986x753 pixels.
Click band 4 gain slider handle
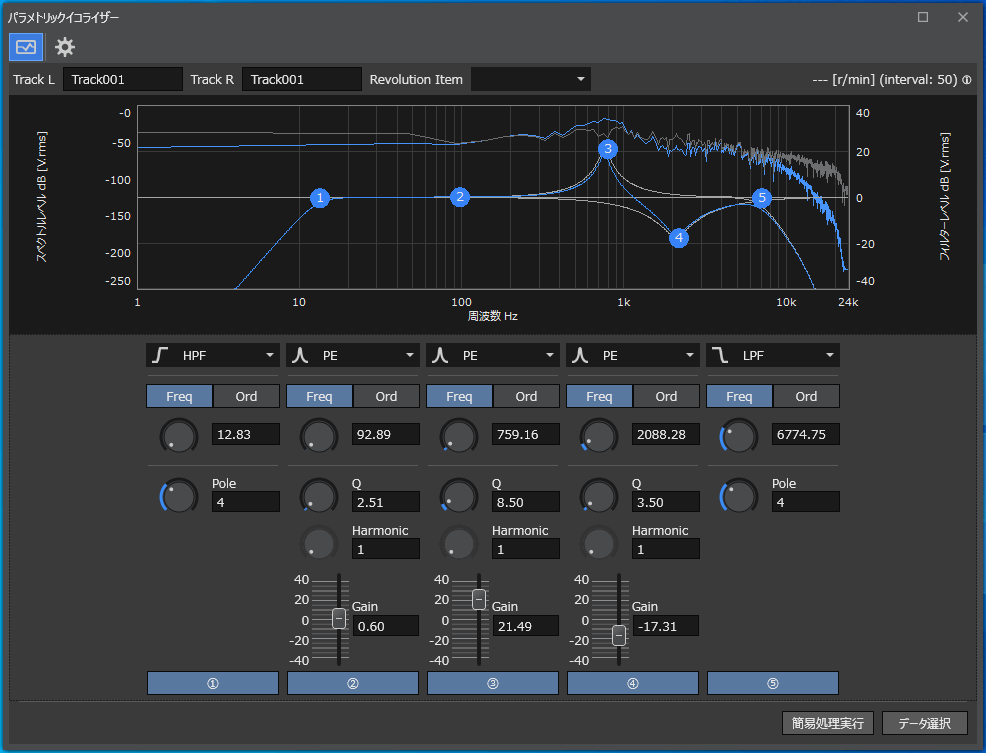[x=619, y=636]
